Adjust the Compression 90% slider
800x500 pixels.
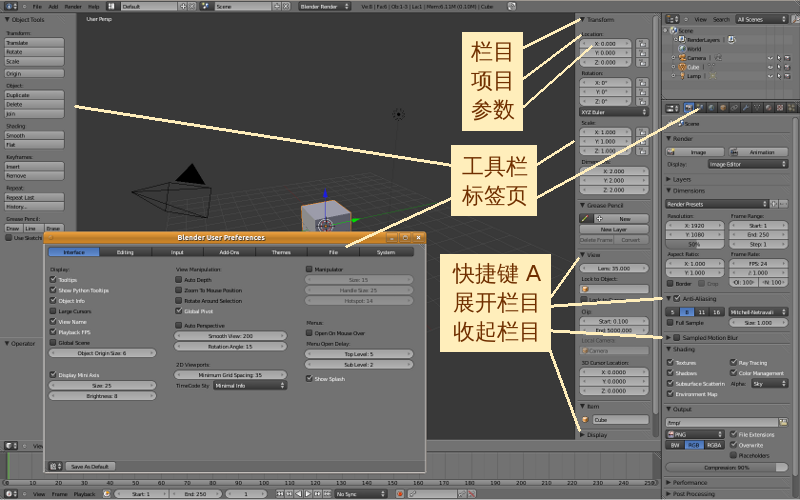(727, 467)
